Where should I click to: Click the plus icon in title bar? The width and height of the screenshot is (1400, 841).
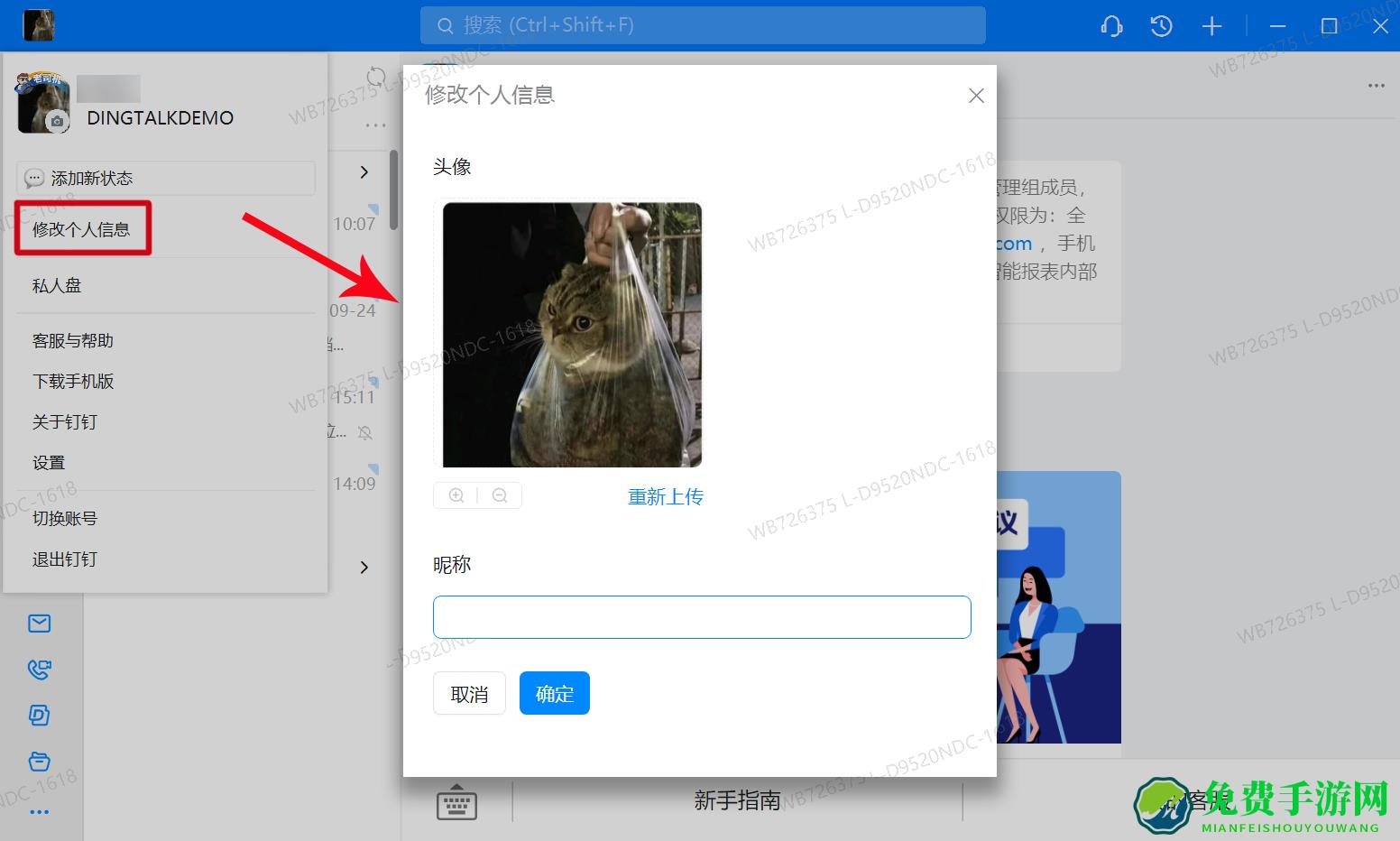[x=1211, y=26]
